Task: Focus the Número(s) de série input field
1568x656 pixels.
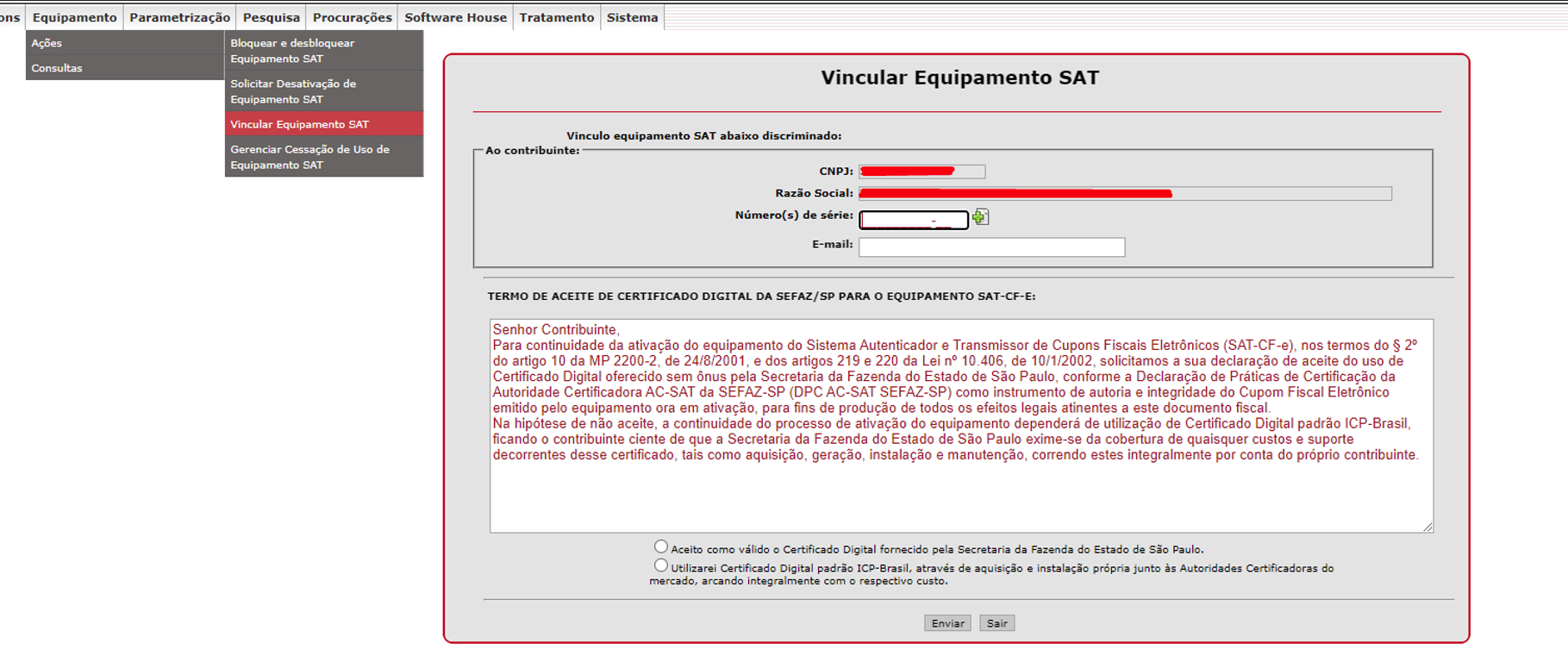Action: pos(914,220)
